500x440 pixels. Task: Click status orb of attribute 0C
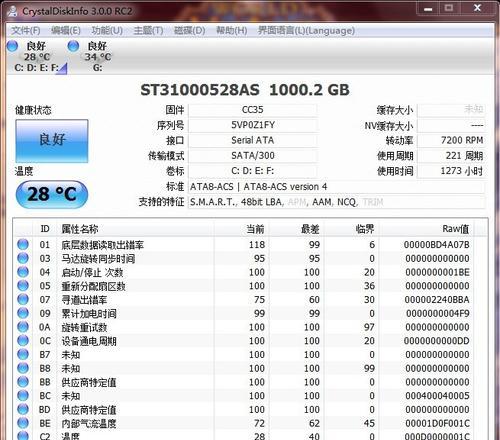pyautogui.click(x=23, y=340)
